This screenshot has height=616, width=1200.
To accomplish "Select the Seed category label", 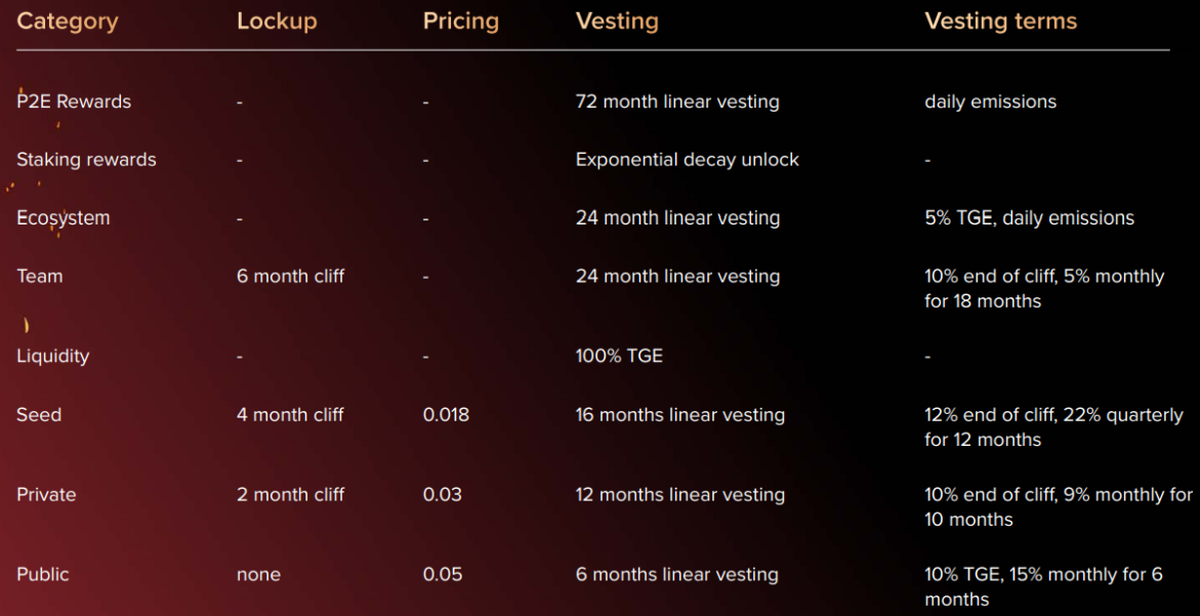I will tap(39, 415).
